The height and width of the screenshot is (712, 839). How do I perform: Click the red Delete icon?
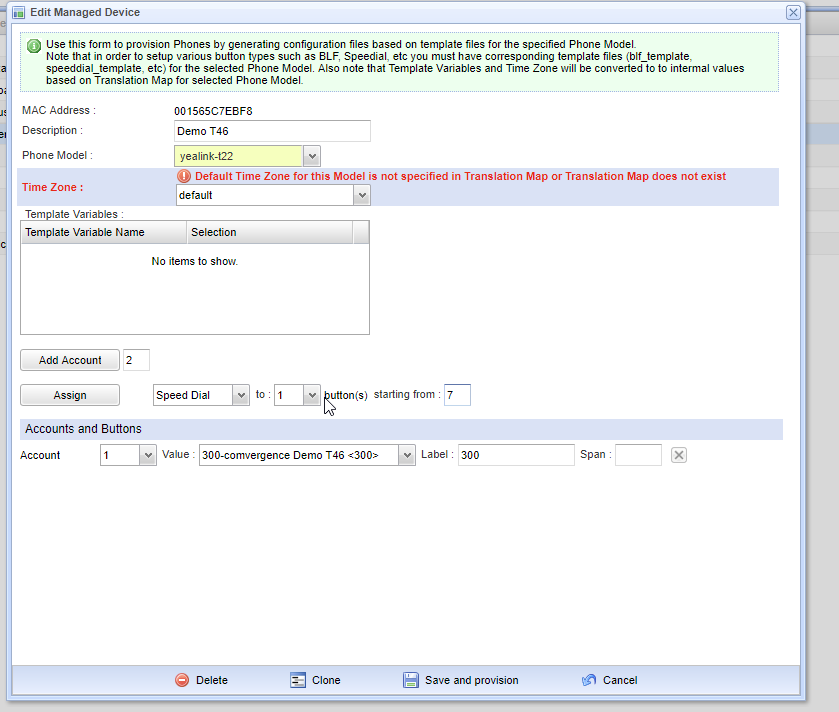[182, 680]
